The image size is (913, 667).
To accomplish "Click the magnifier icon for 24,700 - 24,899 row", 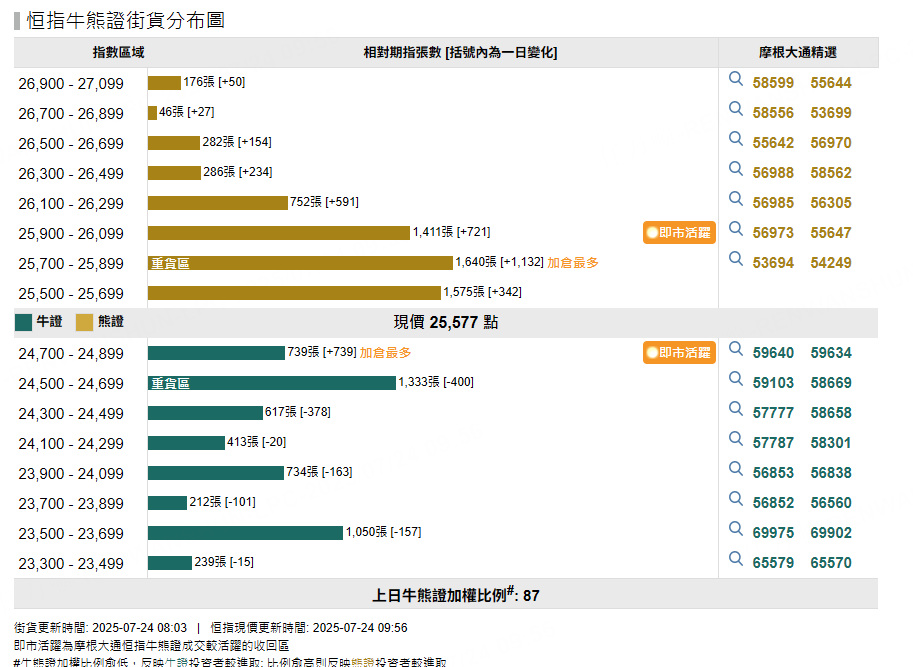I will 736,349.
